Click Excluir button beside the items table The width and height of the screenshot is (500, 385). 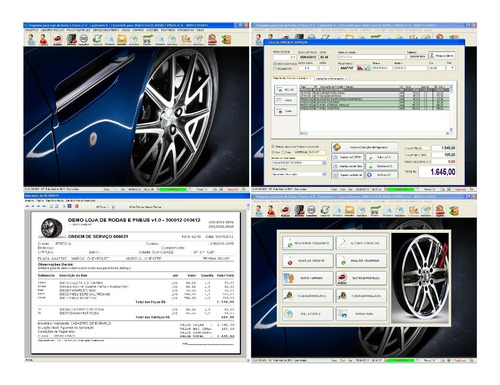tap(285, 111)
